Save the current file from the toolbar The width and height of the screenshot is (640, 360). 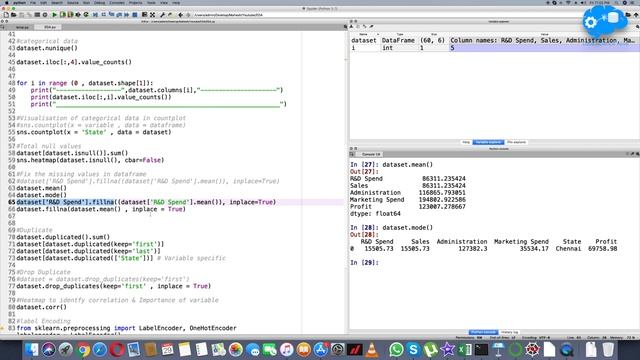tap(22, 15)
